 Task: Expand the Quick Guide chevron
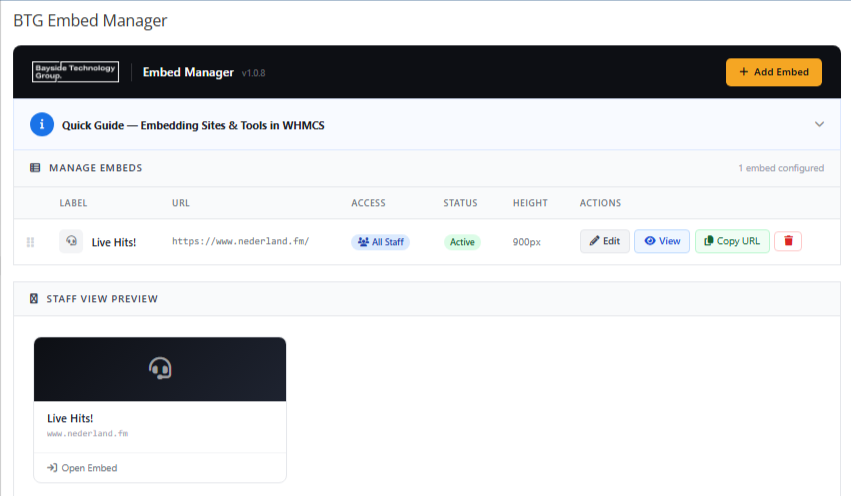[819, 124]
